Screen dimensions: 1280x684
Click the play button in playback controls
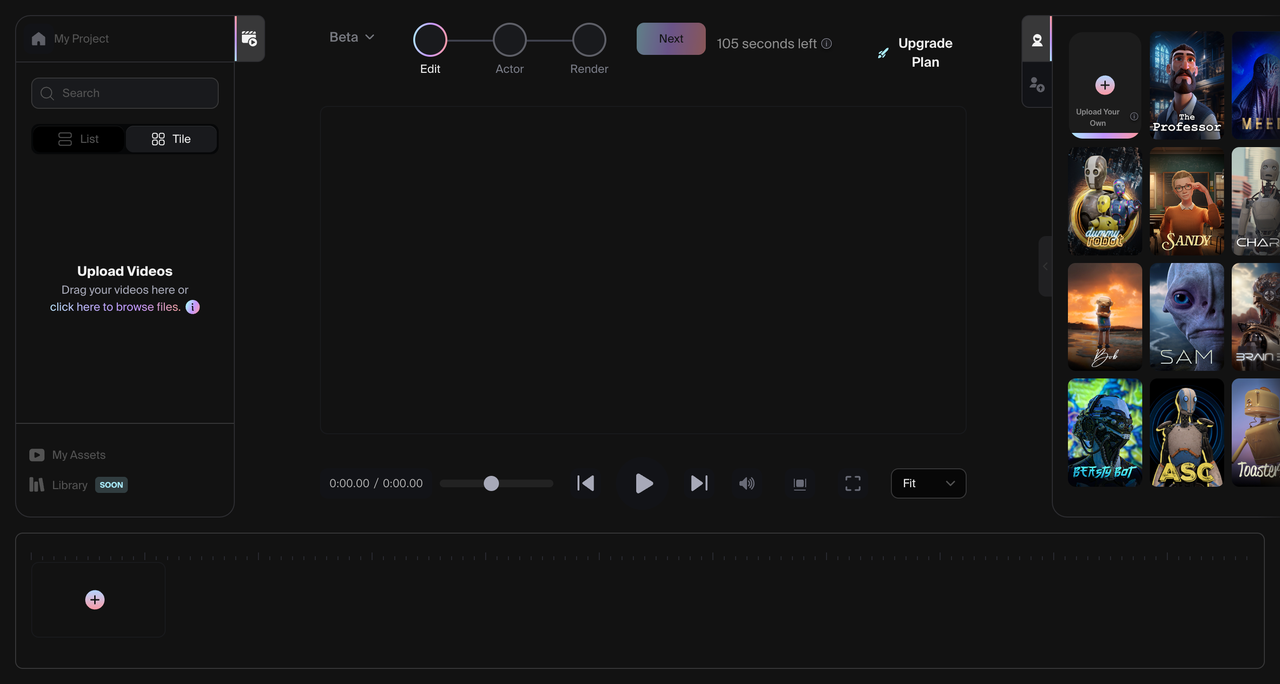click(x=644, y=484)
